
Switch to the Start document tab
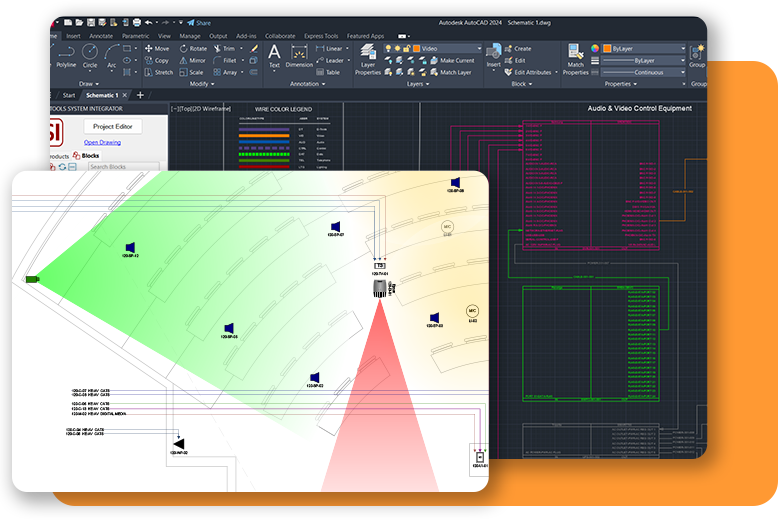click(68, 95)
